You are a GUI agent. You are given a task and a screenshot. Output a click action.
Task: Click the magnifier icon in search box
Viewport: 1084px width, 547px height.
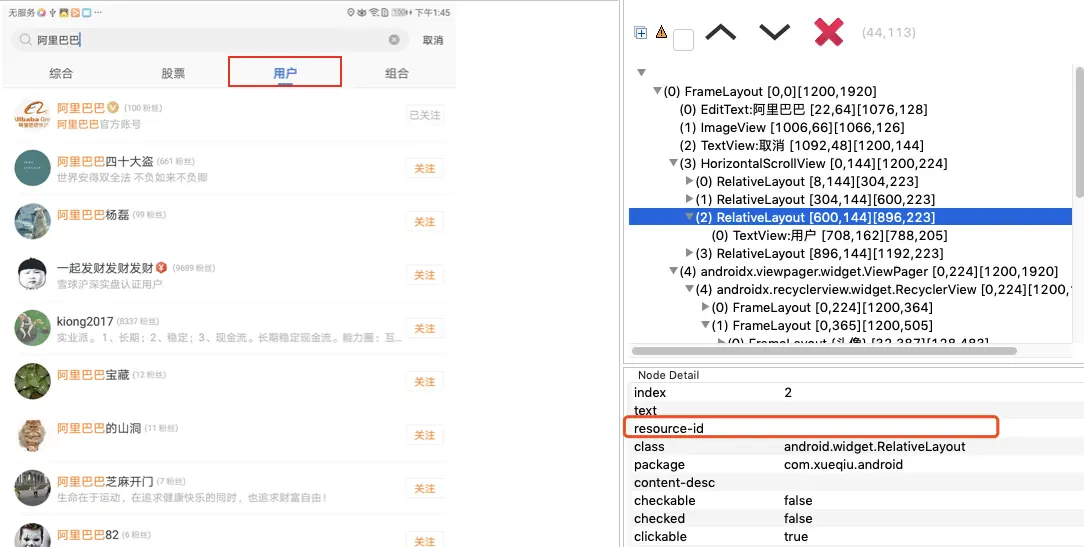click(x=26, y=40)
